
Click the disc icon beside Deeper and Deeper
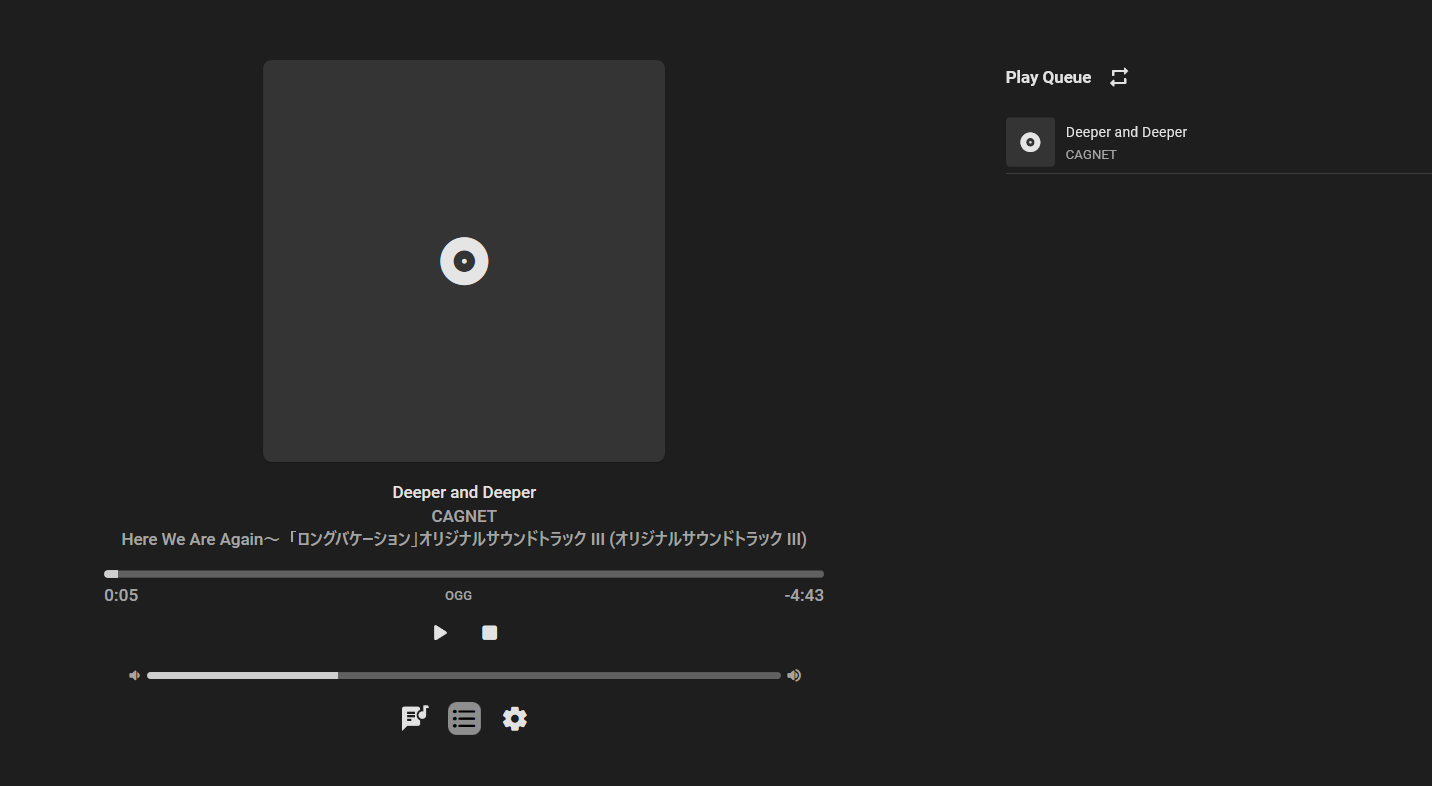pyautogui.click(x=1030, y=141)
